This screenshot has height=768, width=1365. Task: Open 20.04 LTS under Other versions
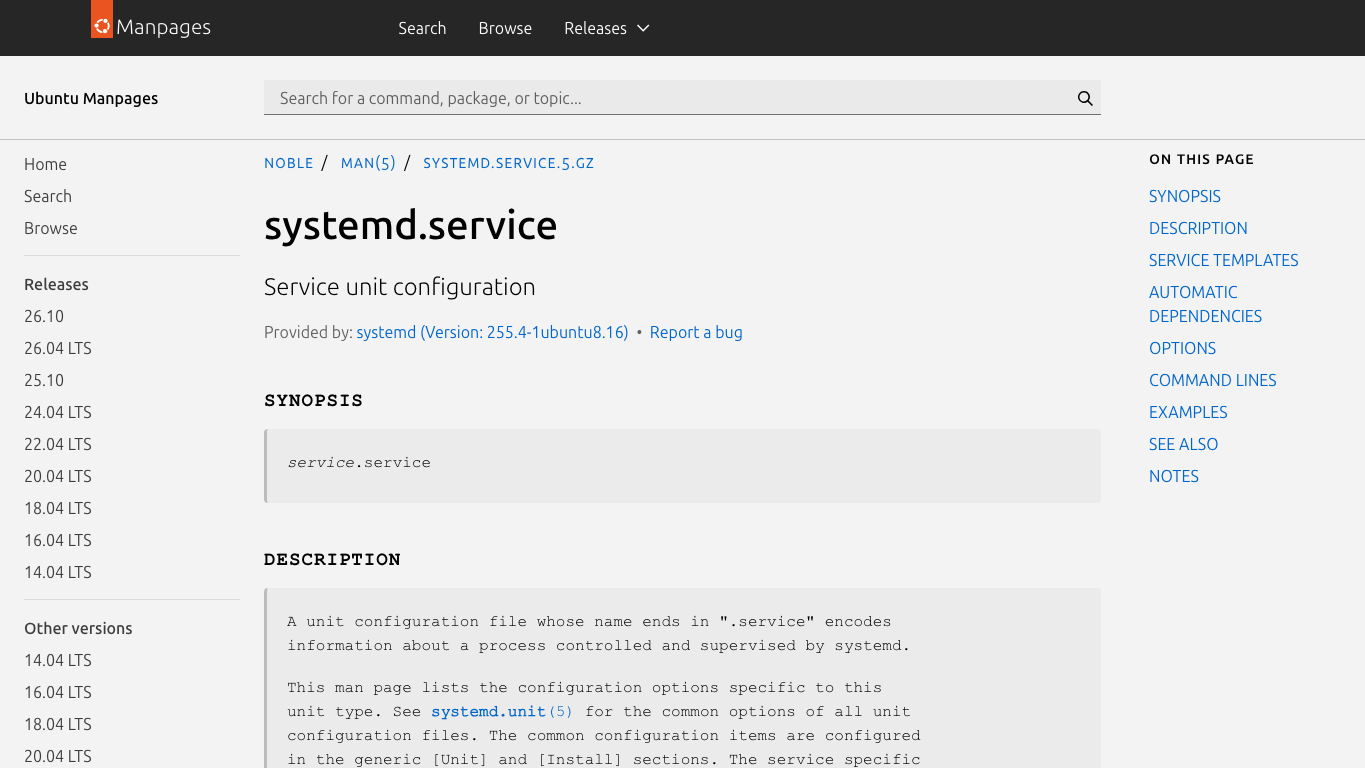point(58,756)
